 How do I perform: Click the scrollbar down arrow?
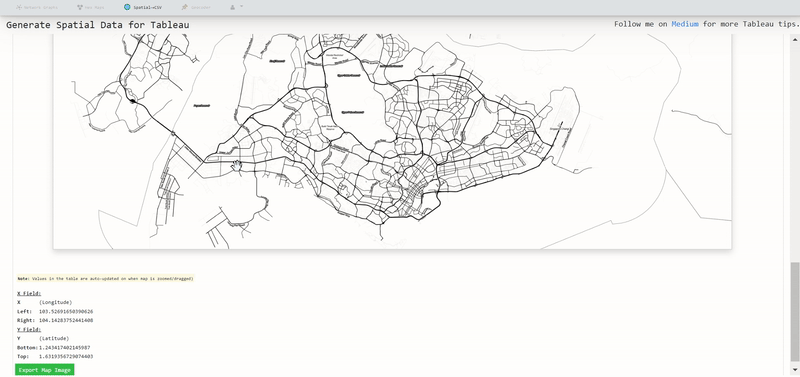pos(795,369)
